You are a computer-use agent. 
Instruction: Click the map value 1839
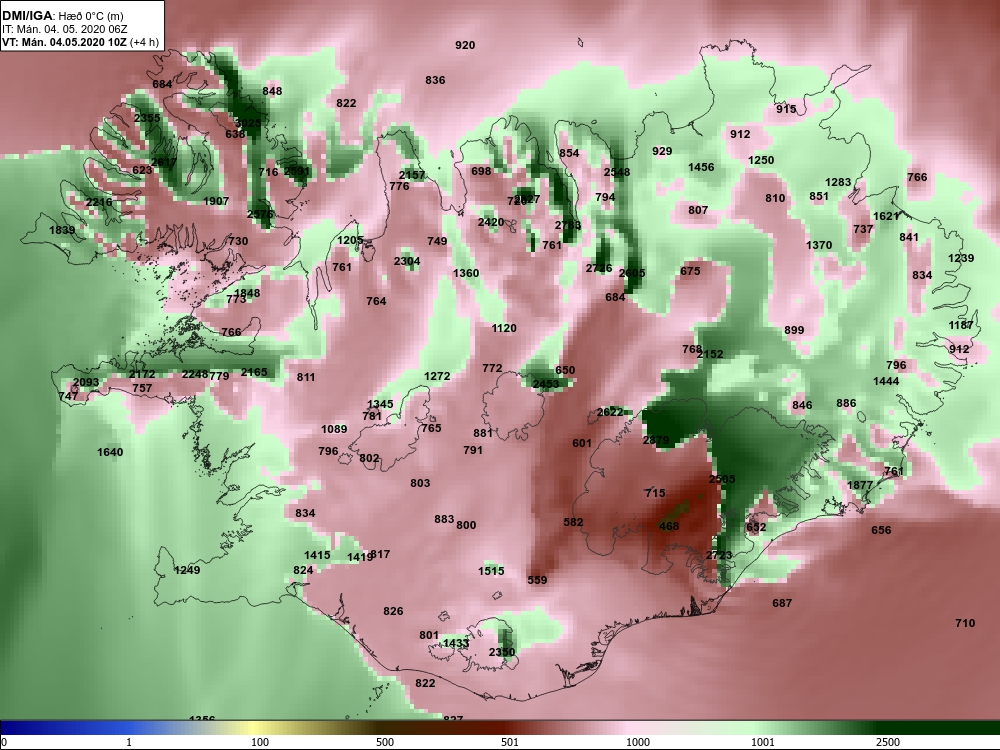tap(62, 230)
